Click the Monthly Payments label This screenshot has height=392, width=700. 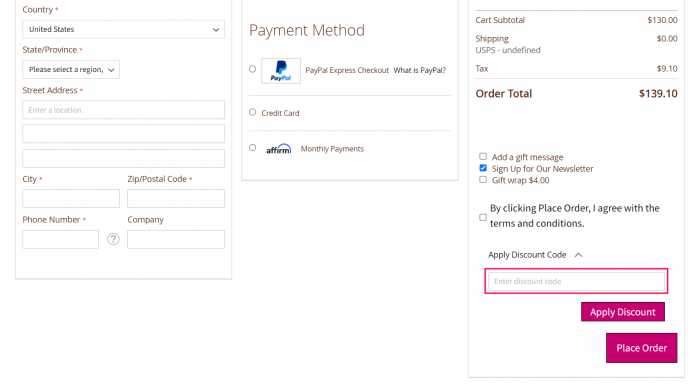click(332, 149)
